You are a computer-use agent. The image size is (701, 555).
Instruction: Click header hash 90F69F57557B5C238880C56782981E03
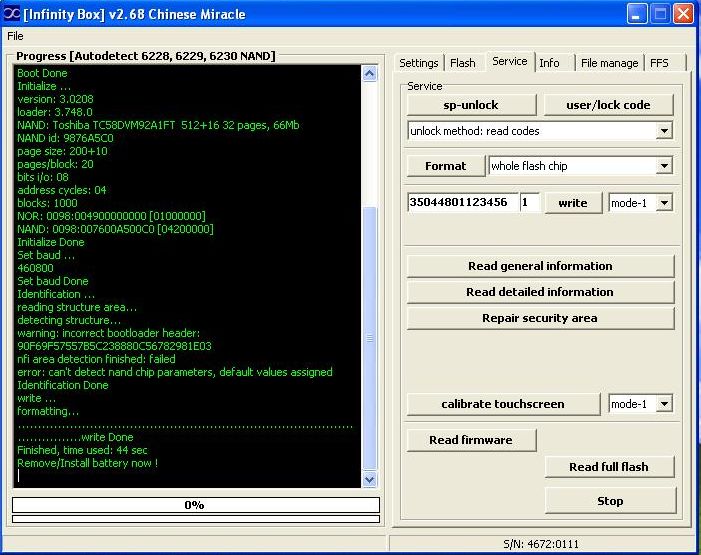click(x=114, y=346)
